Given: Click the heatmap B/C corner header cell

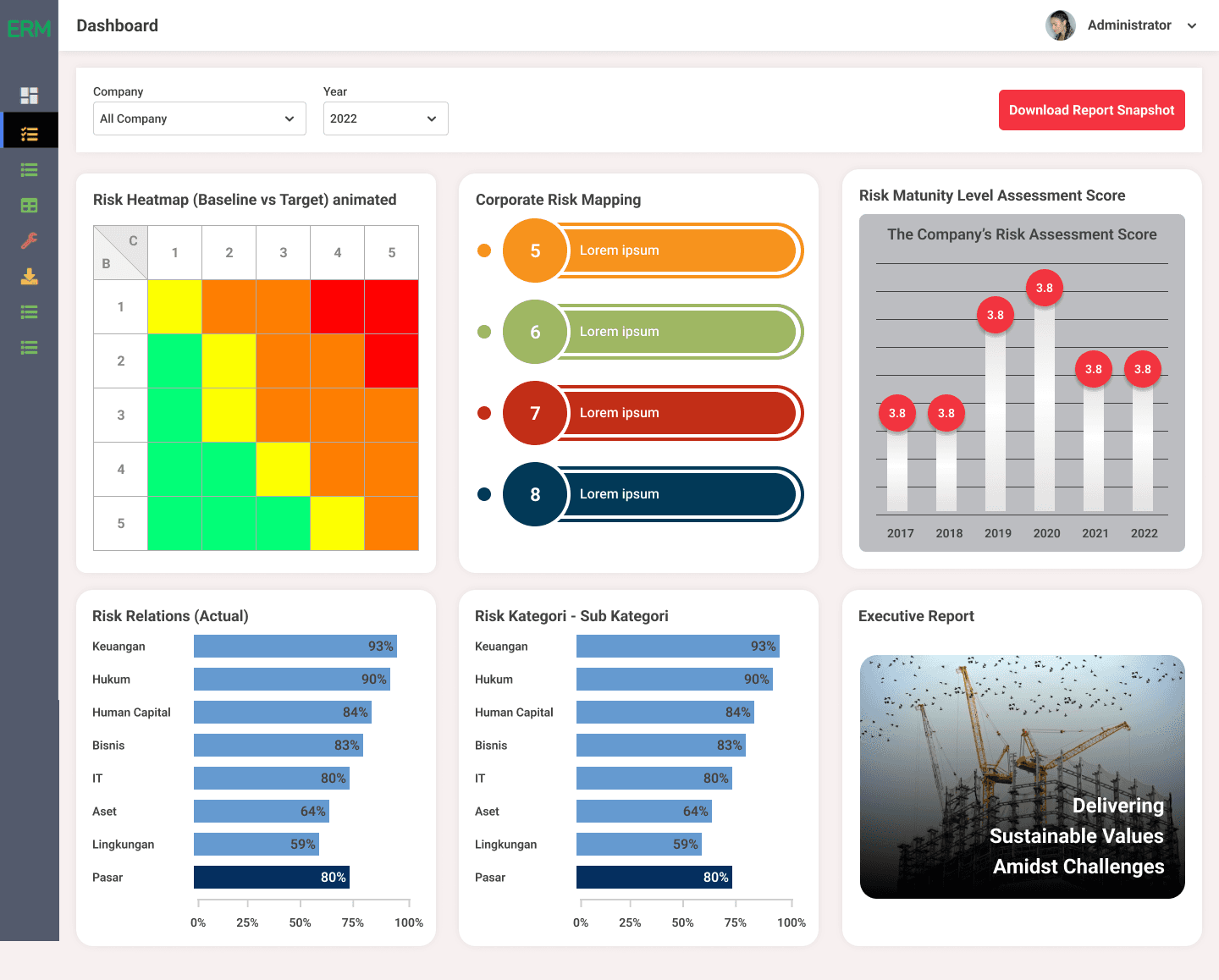Looking at the screenshot, I should click(121, 253).
